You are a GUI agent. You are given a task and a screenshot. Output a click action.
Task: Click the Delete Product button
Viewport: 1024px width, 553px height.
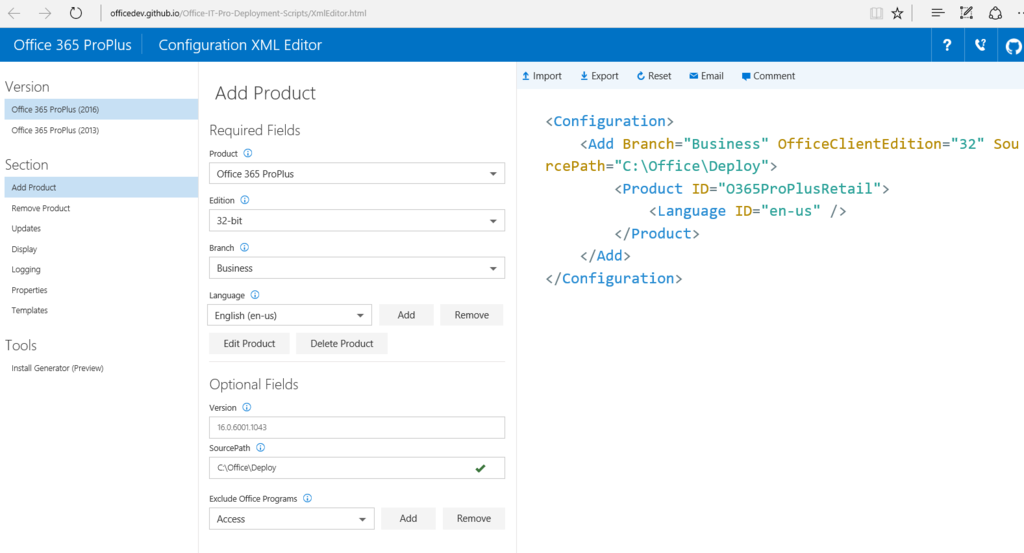pos(341,343)
